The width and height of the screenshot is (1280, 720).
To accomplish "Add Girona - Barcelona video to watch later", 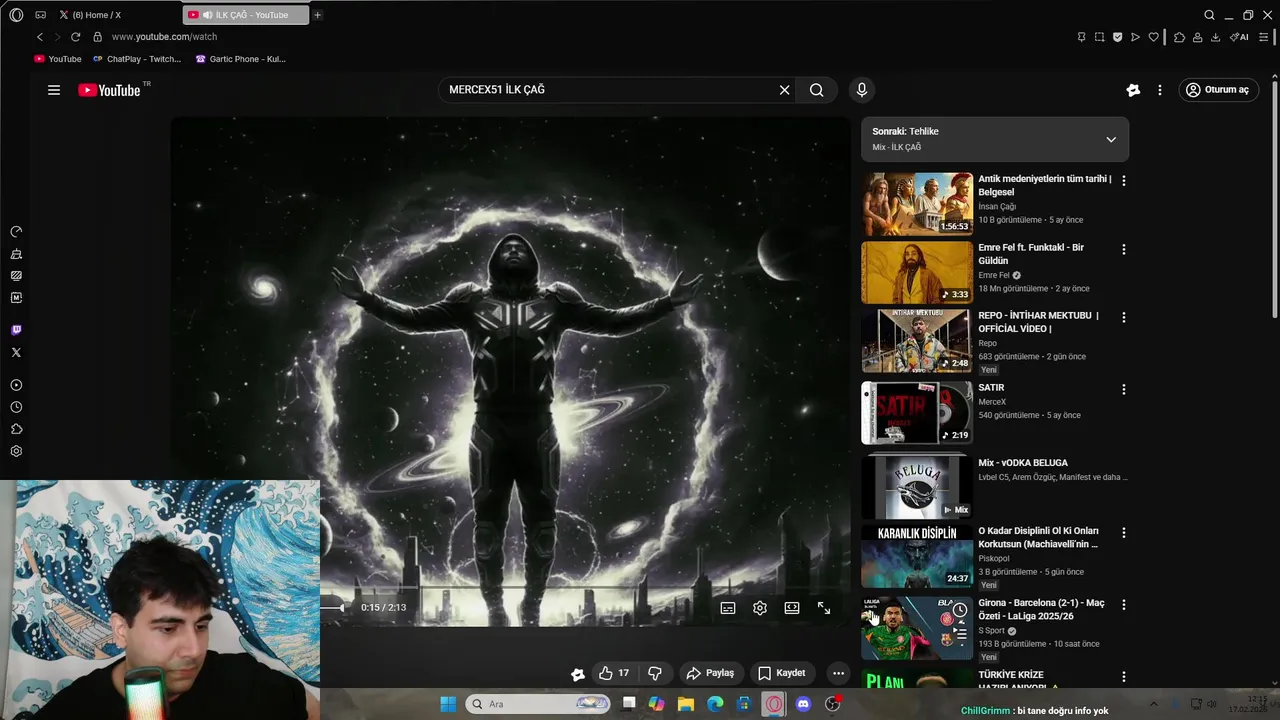I will pos(960,610).
